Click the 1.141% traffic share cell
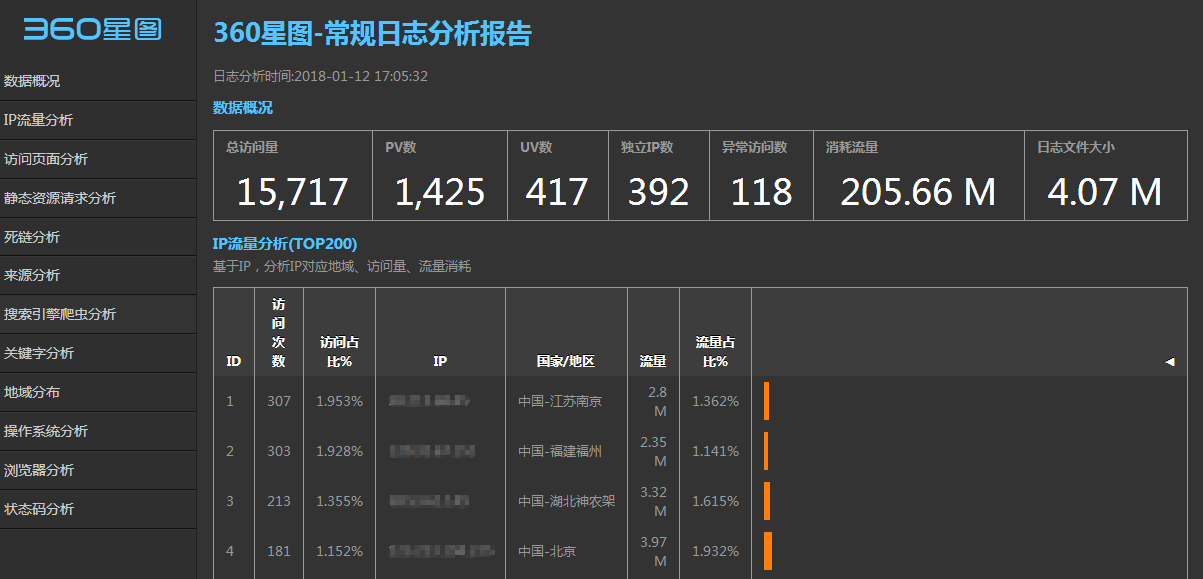The image size is (1203, 579). [716, 451]
